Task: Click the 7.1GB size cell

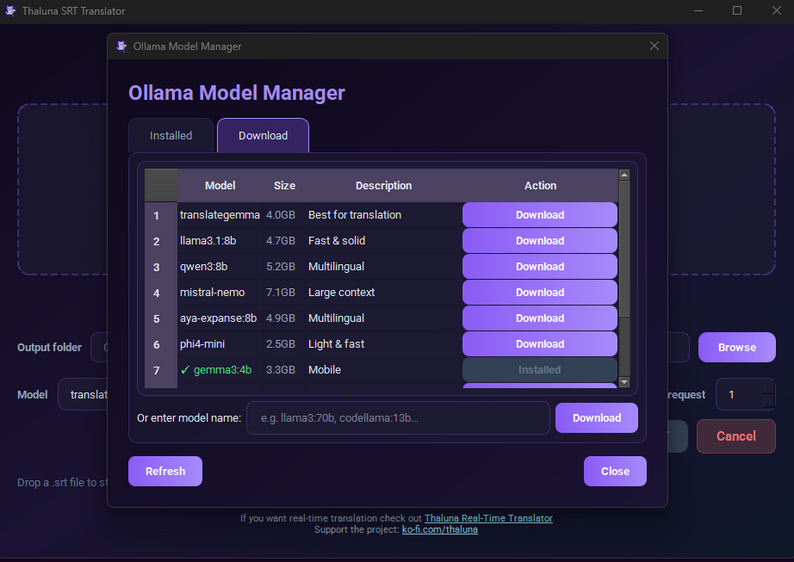Action: 284,292
